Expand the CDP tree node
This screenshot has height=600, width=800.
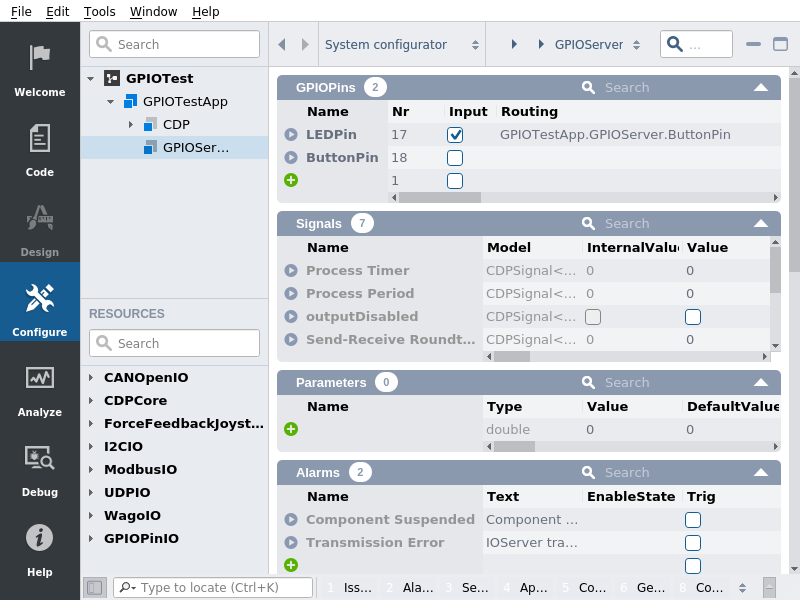130,124
